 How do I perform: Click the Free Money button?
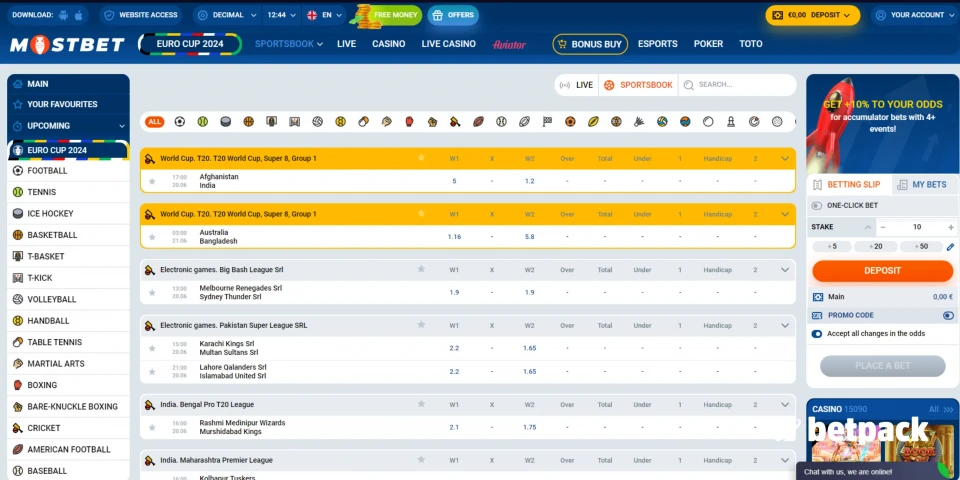point(382,15)
